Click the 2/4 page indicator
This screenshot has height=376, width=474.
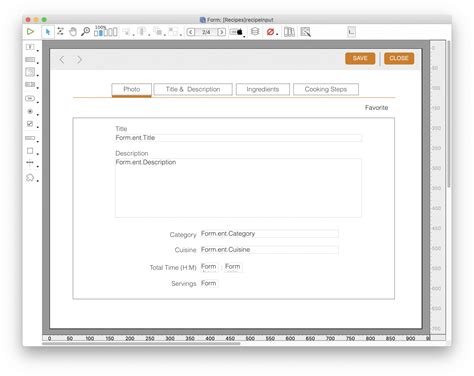206,32
